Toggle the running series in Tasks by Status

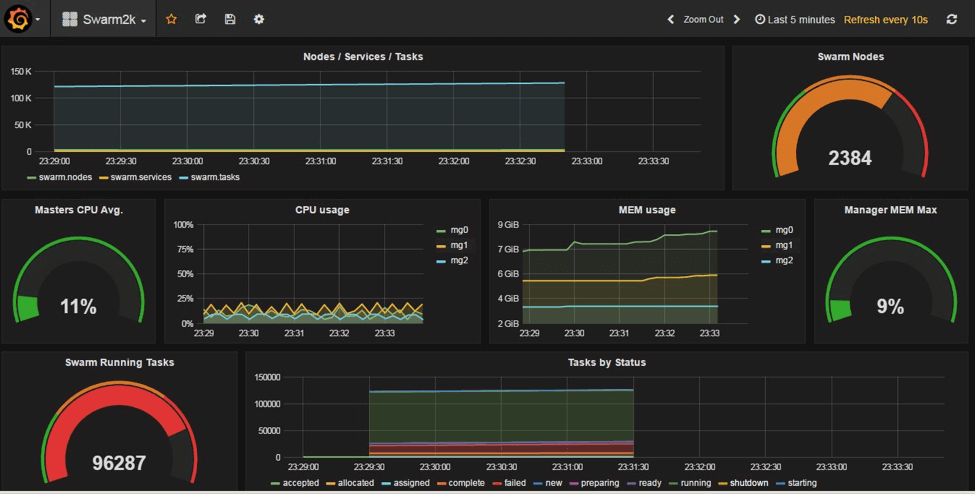click(x=694, y=483)
